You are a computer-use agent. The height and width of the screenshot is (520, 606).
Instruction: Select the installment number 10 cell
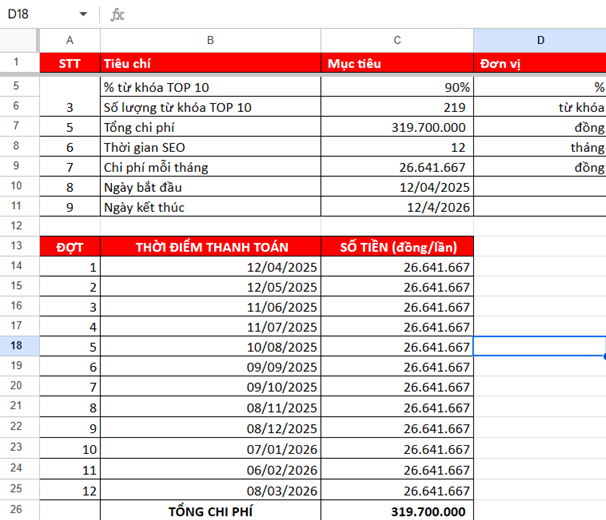click(x=70, y=449)
